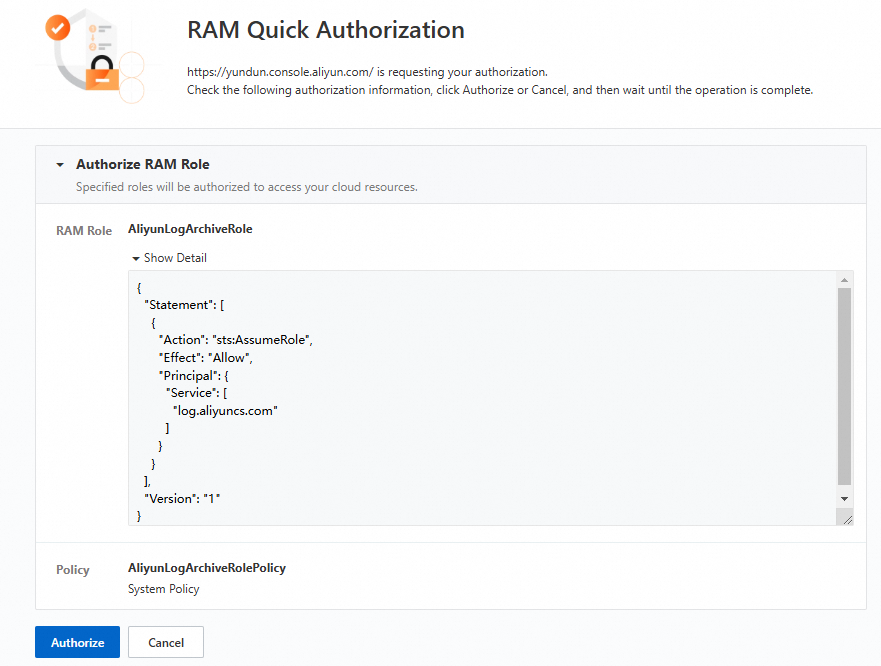The width and height of the screenshot is (881, 666).
Task: Click the Authorize RAM Role title
Action: [143, 164]
